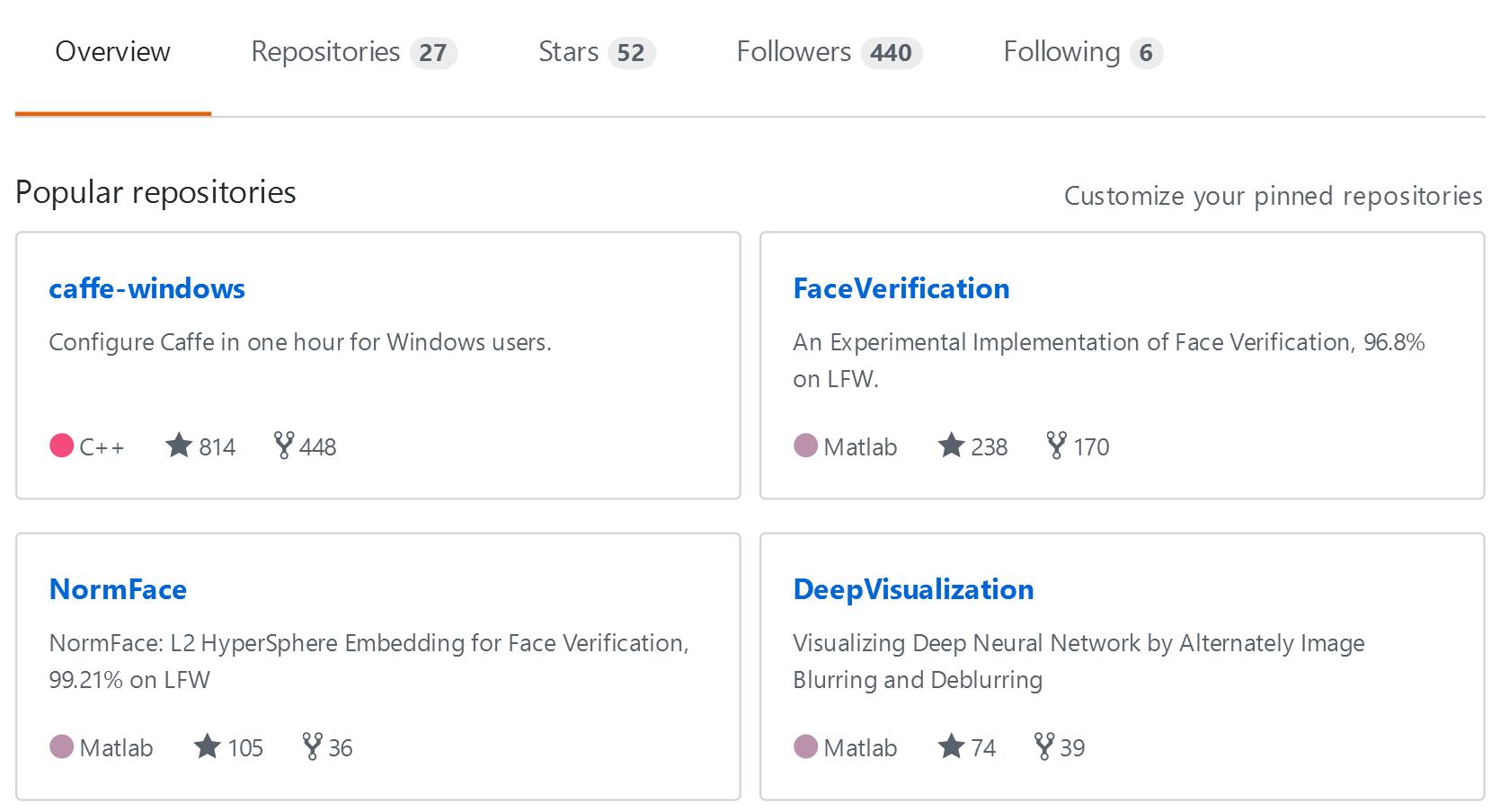Switch to the Repositories tab
This screenshot has height=812, width=1491.
click(x=354, y=52)
